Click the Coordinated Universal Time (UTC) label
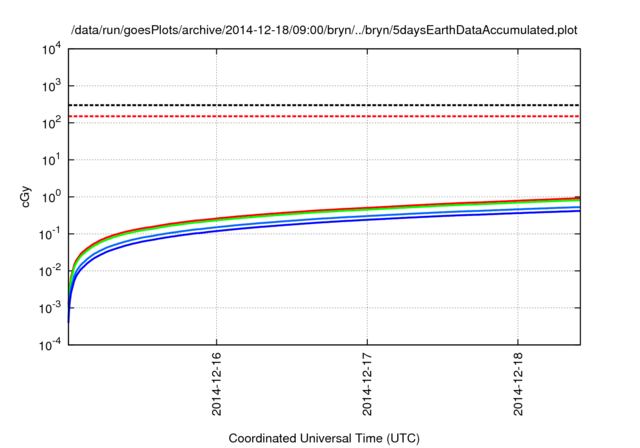 tap(324, 438)
